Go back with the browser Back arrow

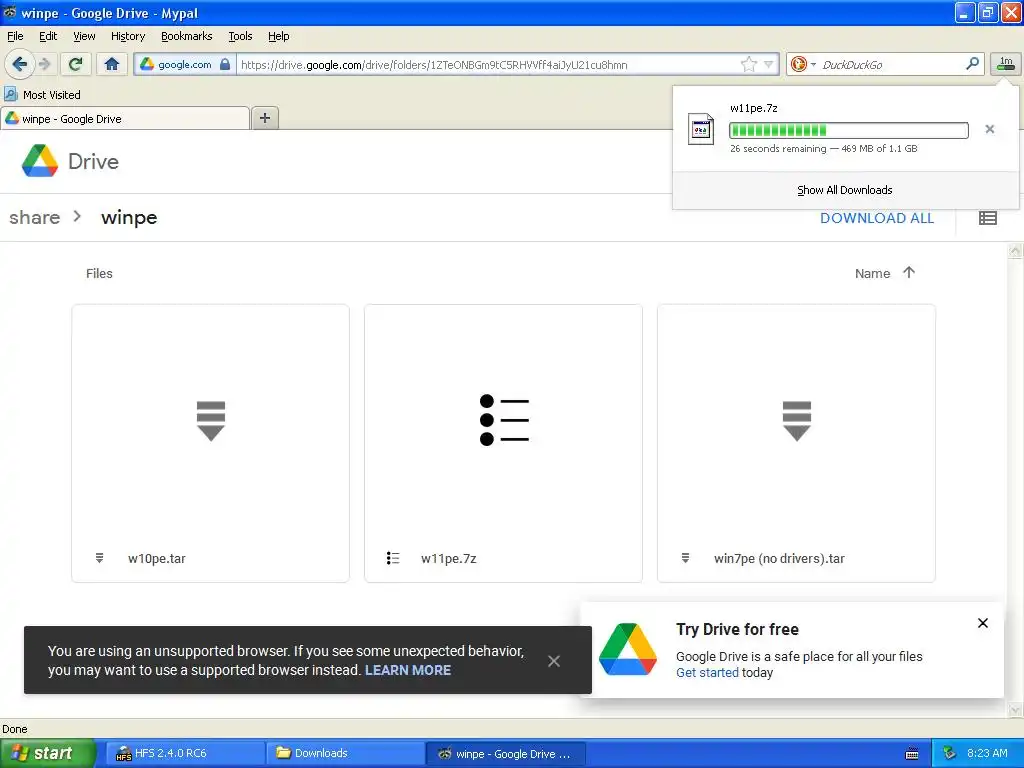tap(19, 64)
